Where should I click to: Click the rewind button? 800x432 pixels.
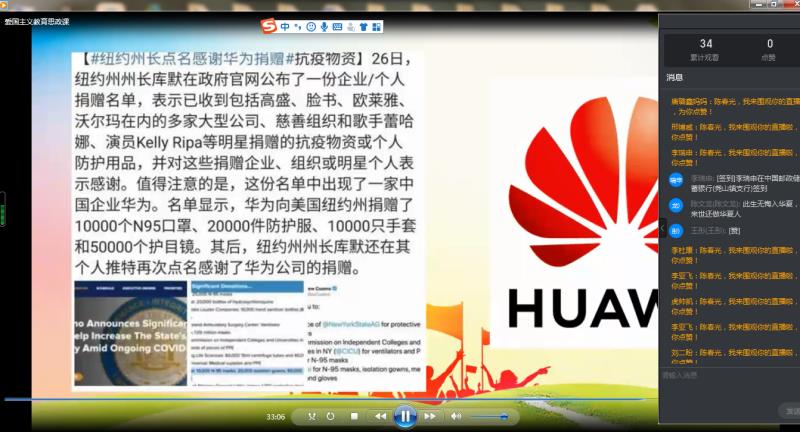tap(380, 416)
